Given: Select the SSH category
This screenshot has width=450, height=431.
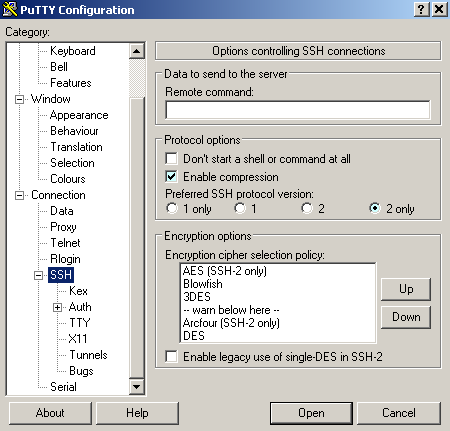Looking at the screenshot, I should coord(61,275).
